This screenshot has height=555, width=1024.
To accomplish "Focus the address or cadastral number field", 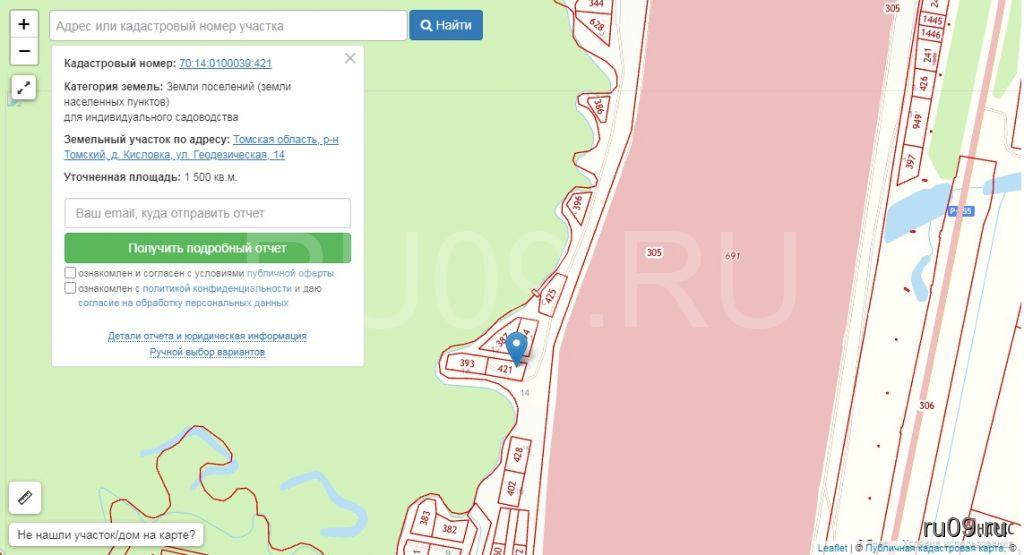I will coord(228,25).
